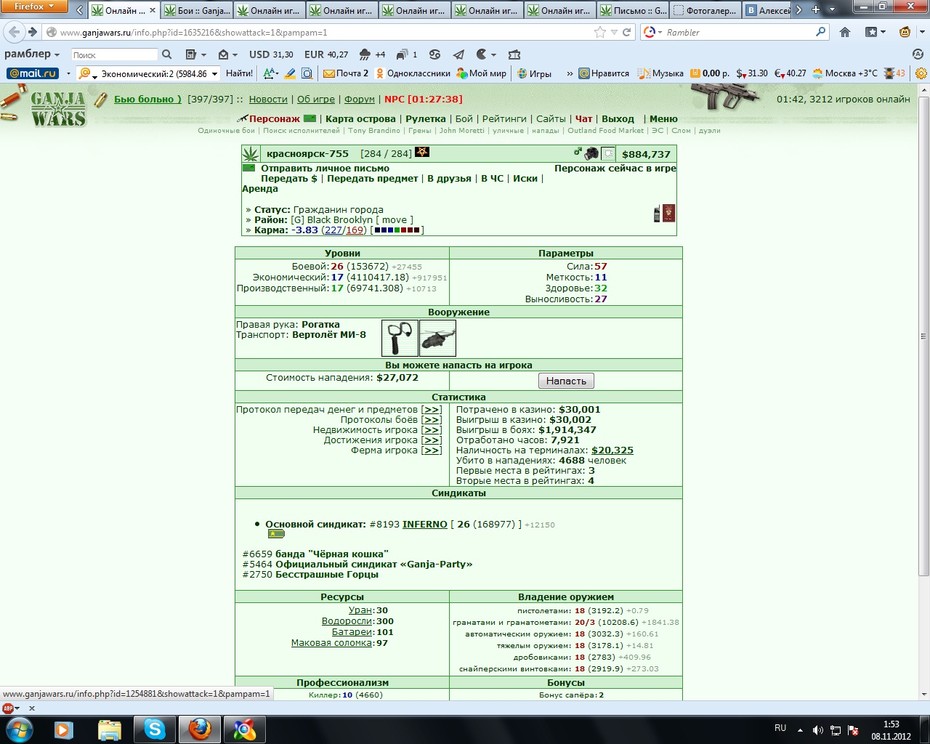
Task: Click the traffic light icon in Mail.ru toolbar
Action: tap(889, 74)
